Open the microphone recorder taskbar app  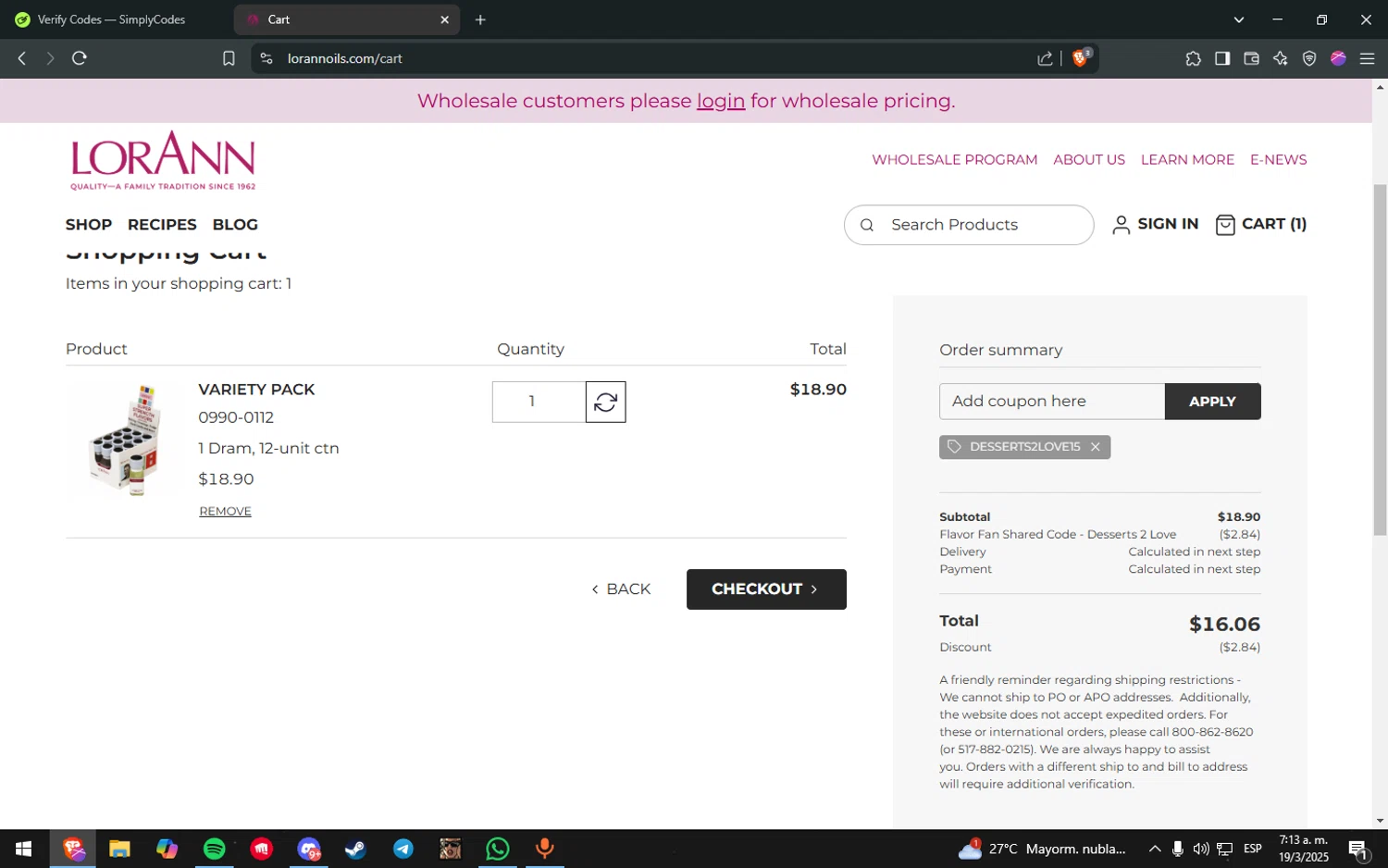pos(545,849)
